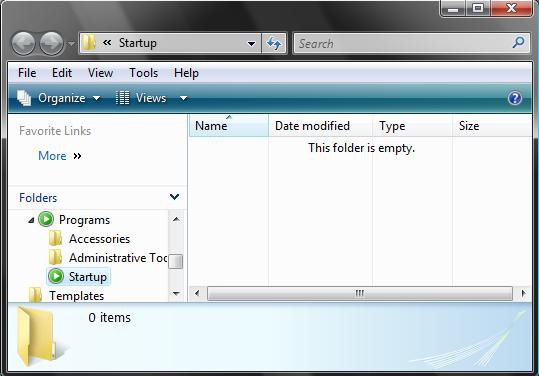Open the Tools menu
This screenshot has width=539, height=376.
(x=144, y=73)
